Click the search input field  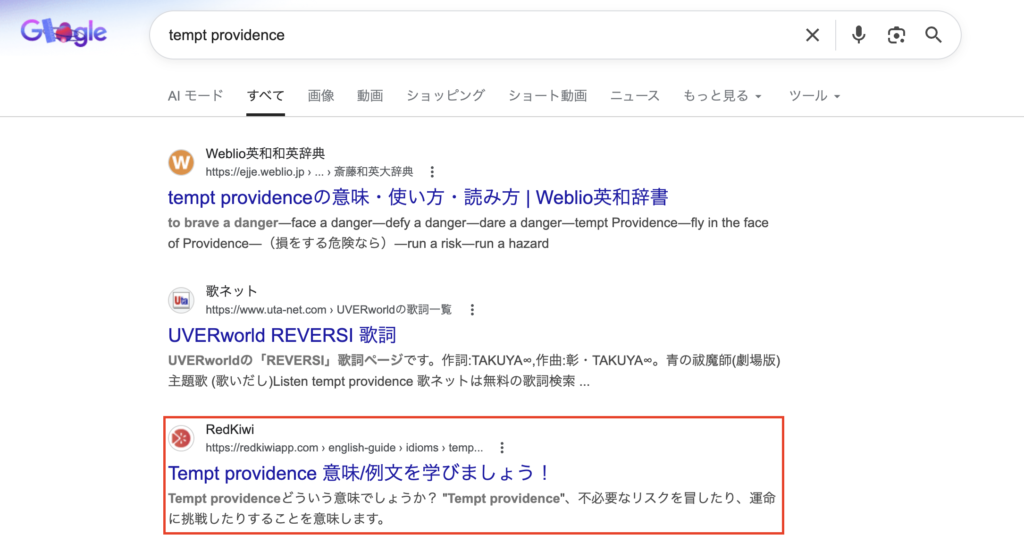[470, 35]
